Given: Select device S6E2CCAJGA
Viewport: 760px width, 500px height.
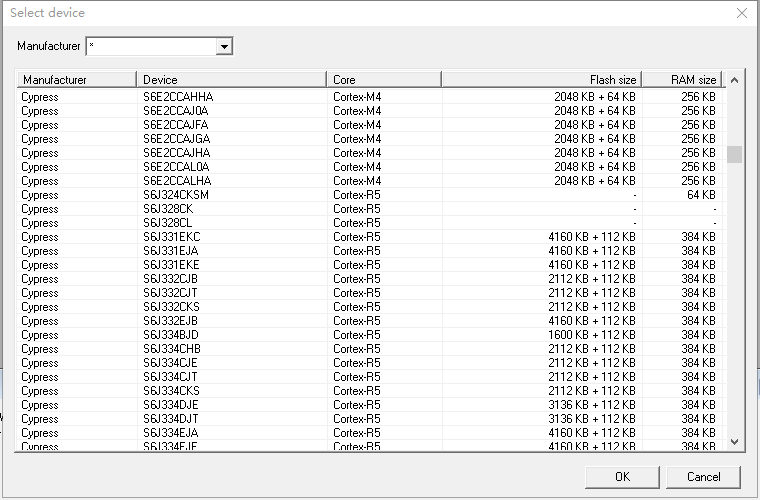Looking at the screenshot, I should coord(176,139).
